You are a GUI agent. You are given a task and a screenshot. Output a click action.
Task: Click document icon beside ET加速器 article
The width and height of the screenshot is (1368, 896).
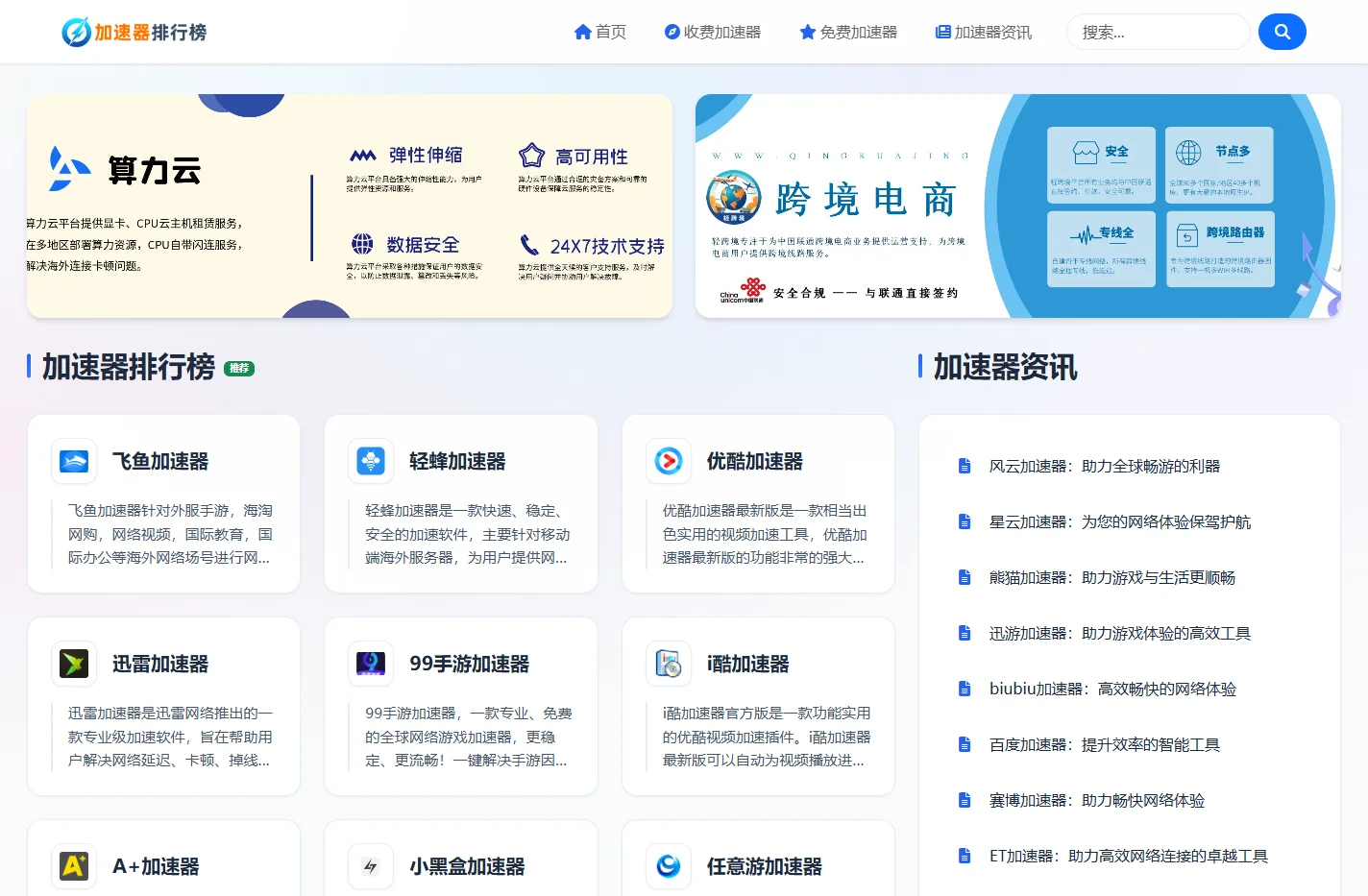(965, 856)
